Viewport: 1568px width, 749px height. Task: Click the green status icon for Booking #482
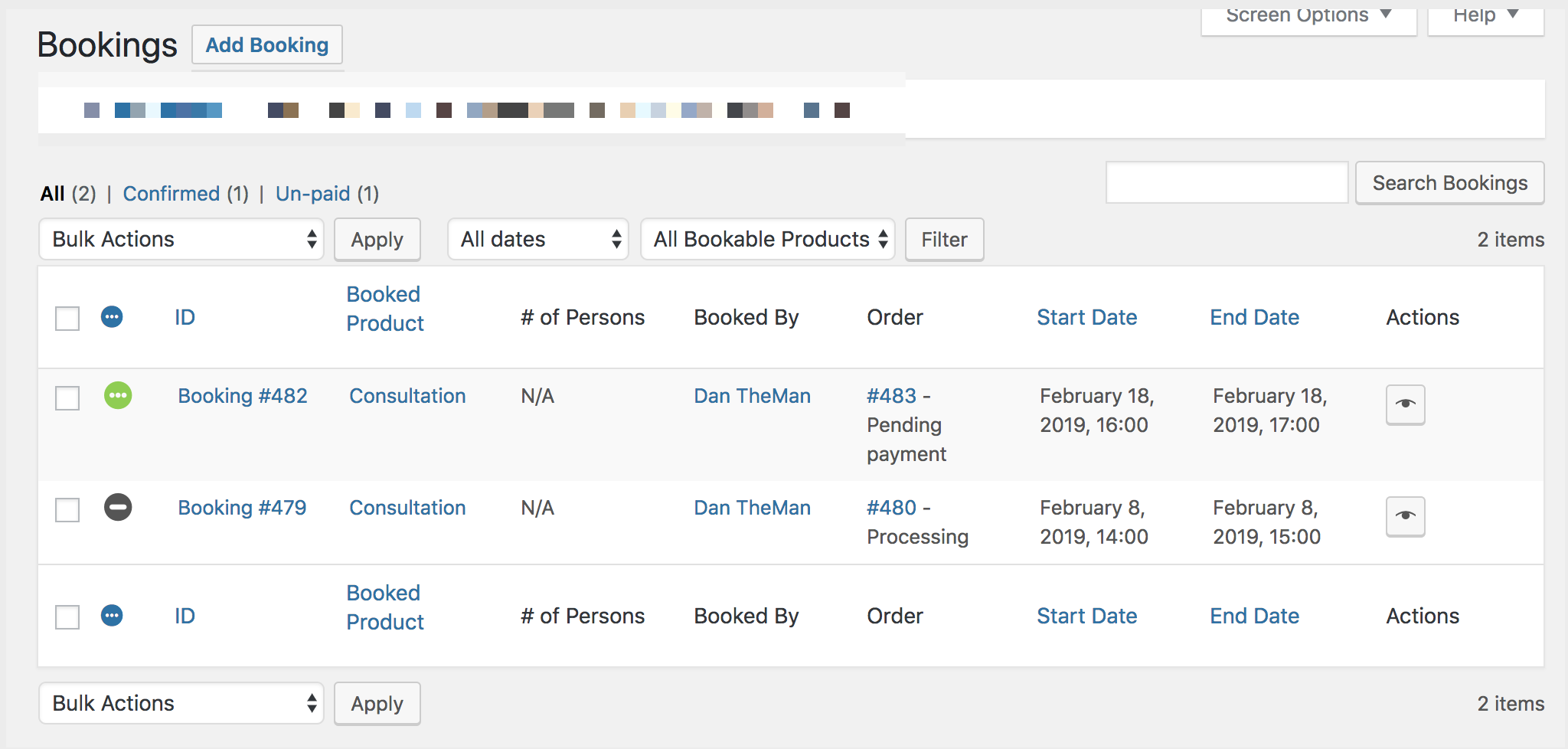118,396
